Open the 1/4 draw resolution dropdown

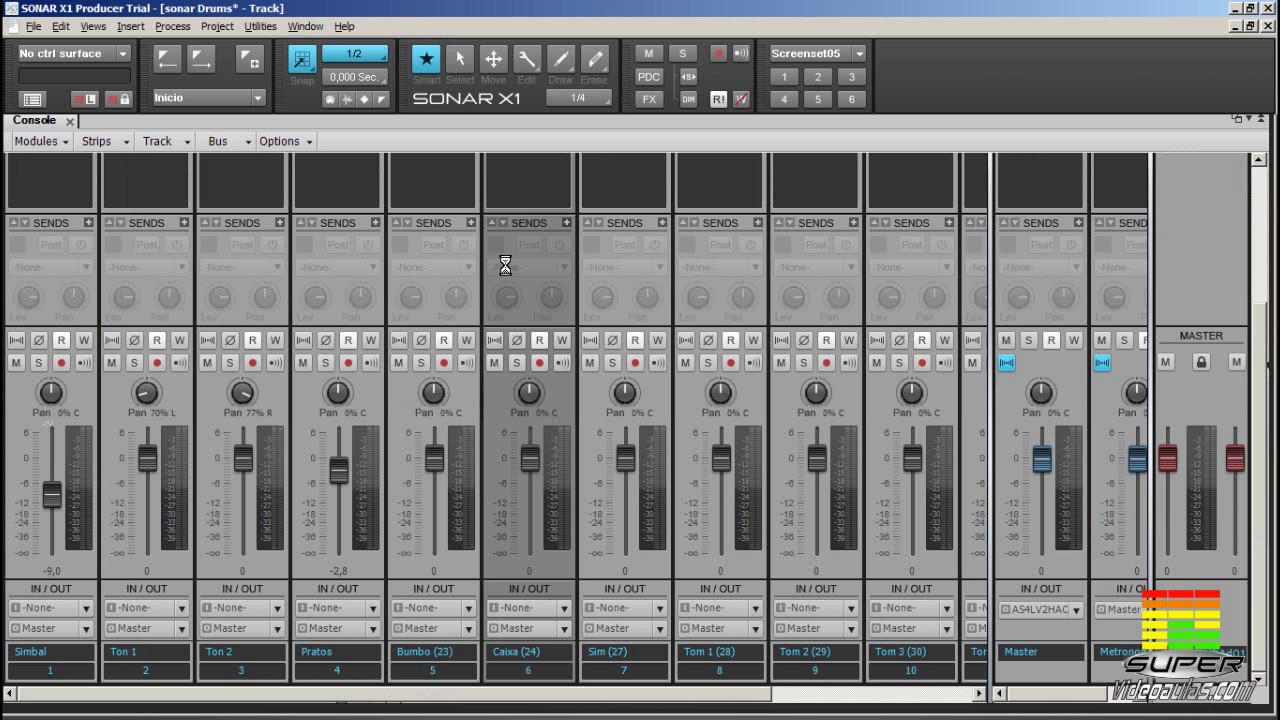coord(579,98)
